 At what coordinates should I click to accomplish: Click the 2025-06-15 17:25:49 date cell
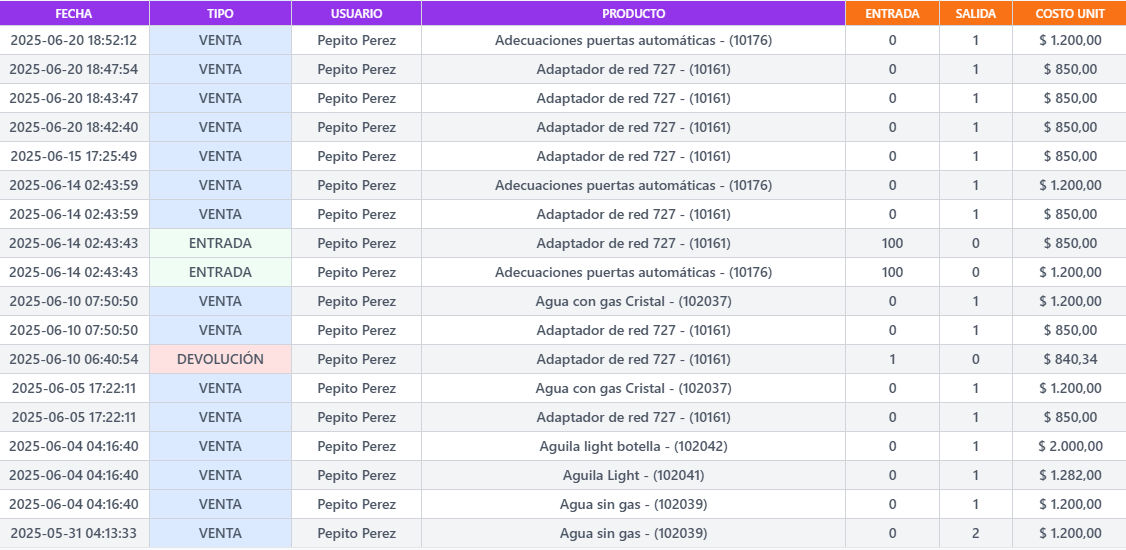(74, 156)
